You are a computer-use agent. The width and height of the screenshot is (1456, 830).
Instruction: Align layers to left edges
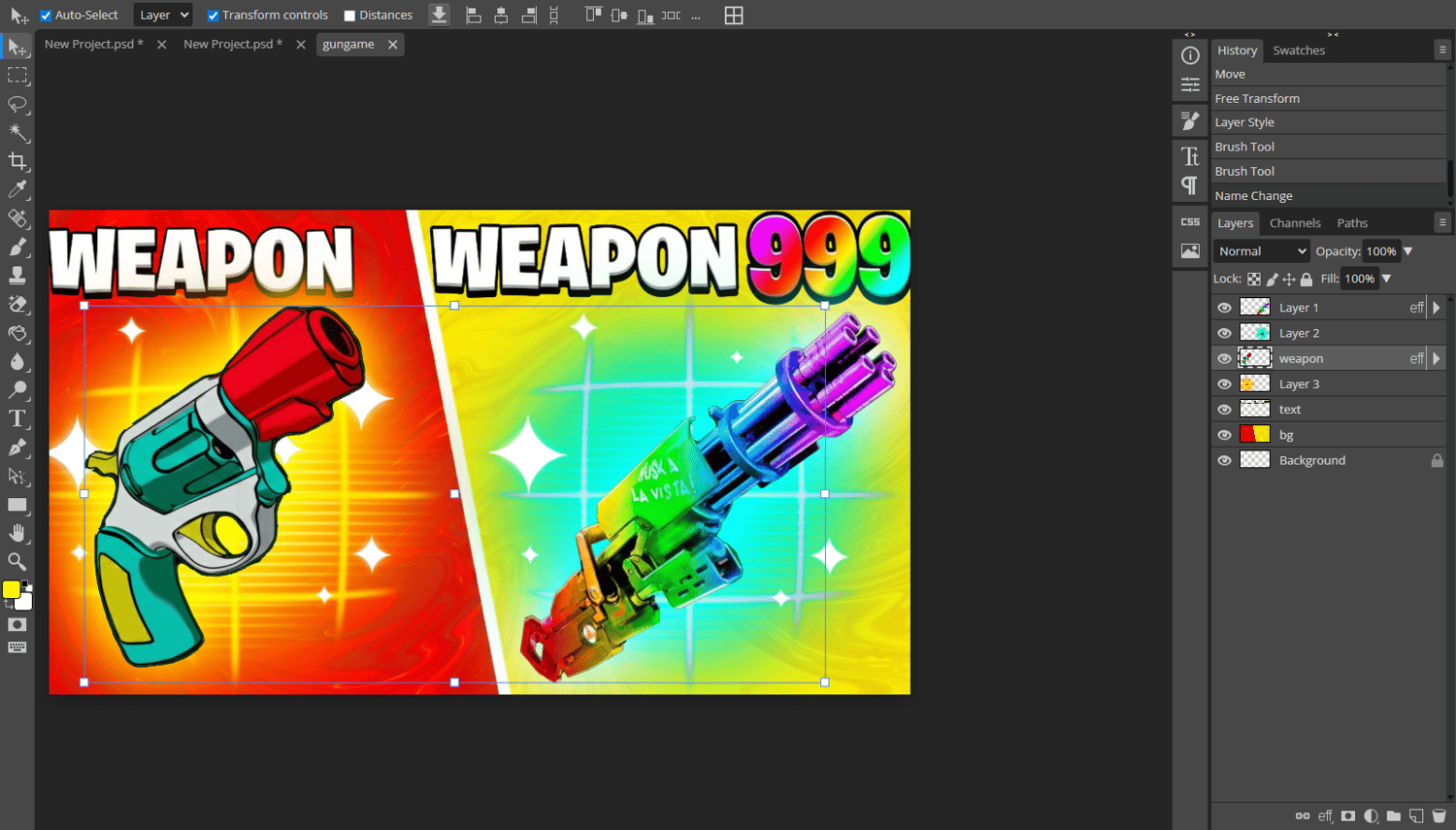pyautogui.click(x=474, y=16)
